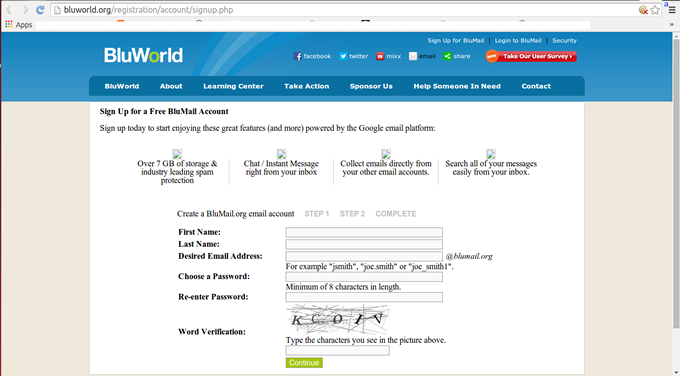Click the BluWorld logo
680x376 pixels.
click(x=144, y=56)
